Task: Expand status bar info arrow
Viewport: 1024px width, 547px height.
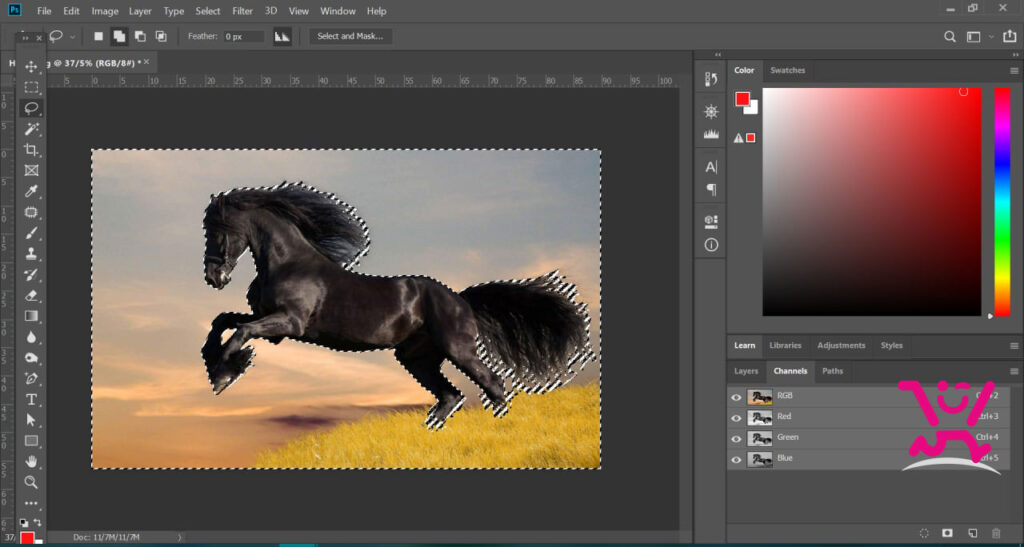Action: [x=180, y=537]
